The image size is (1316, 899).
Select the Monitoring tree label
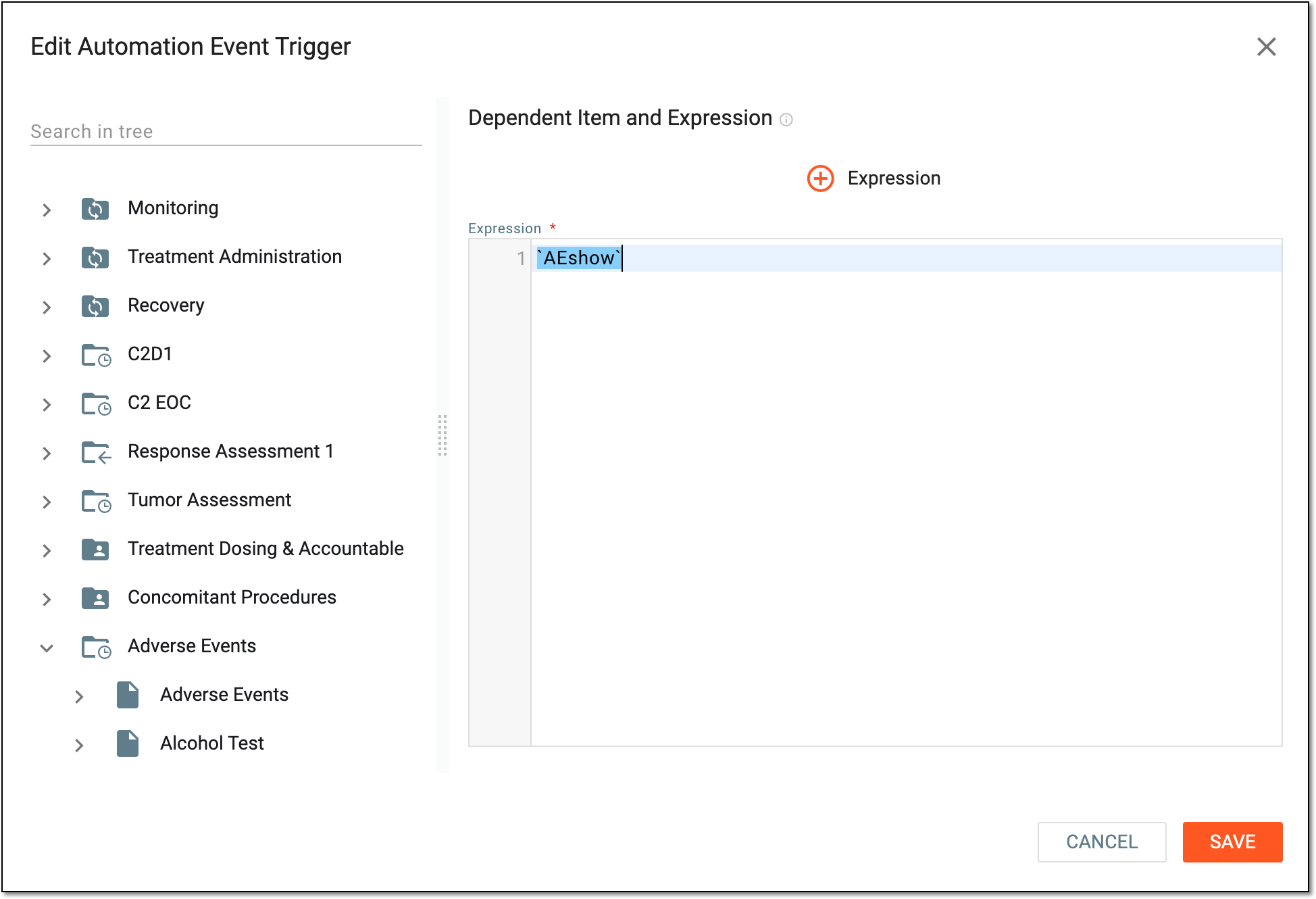tap(173, 208)
